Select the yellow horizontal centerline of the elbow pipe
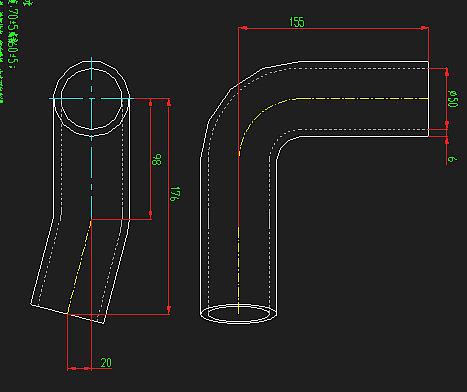Screen dimensions: 467x392 (362, 99)
